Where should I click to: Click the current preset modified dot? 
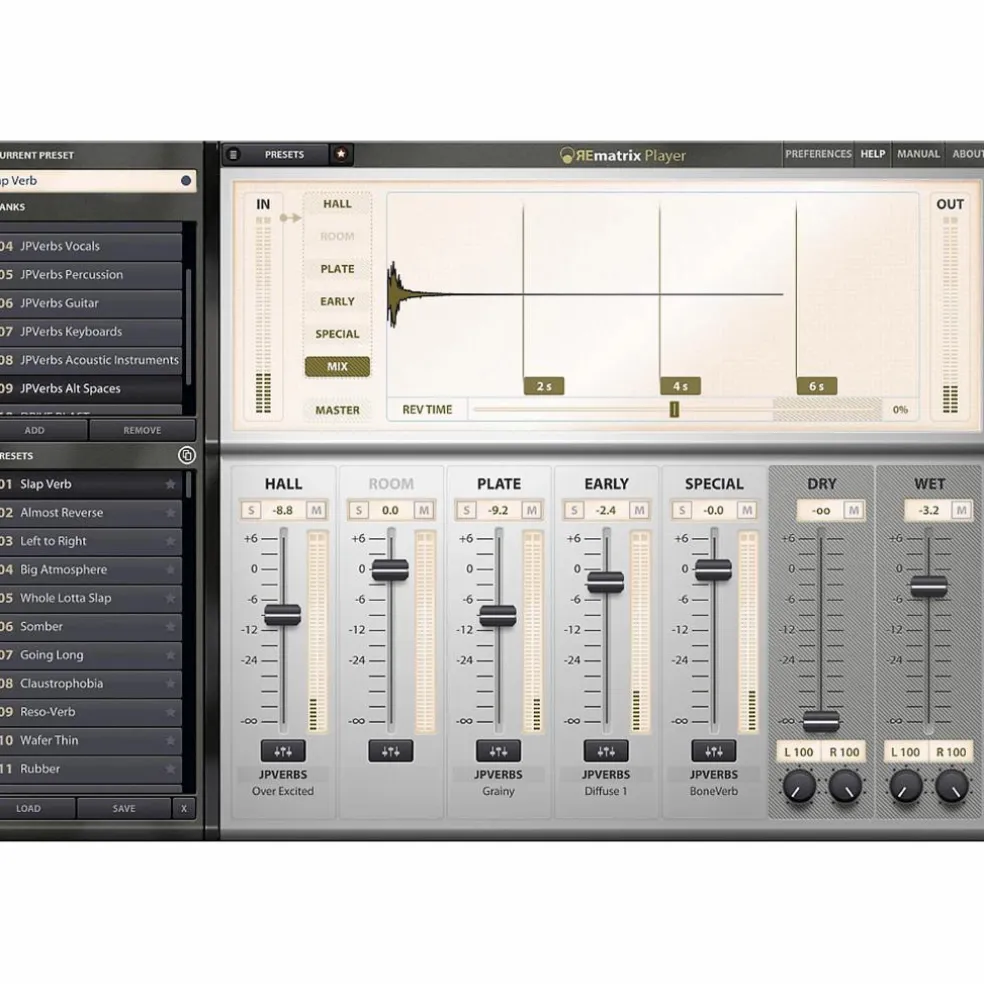pyautogui.click(x=186, y=181)
